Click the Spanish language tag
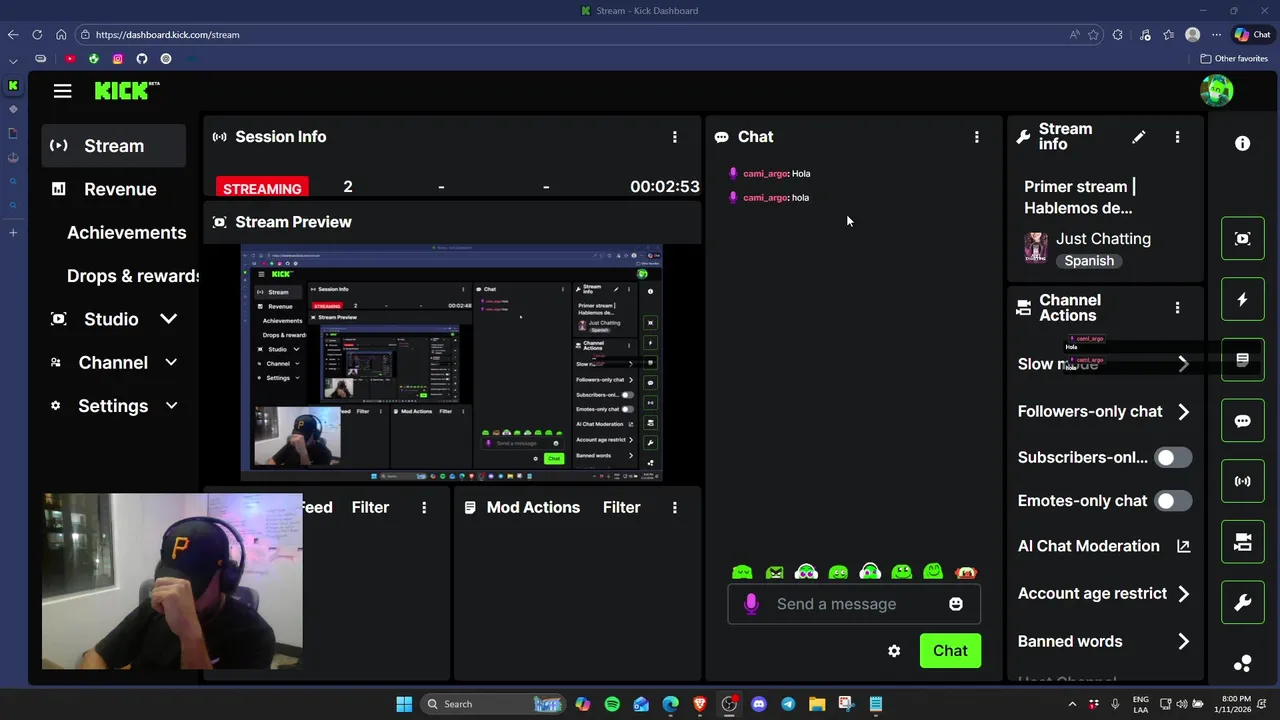This screenshot has width=1280, height=720. pyautogui.click(x=1089, y=261)
